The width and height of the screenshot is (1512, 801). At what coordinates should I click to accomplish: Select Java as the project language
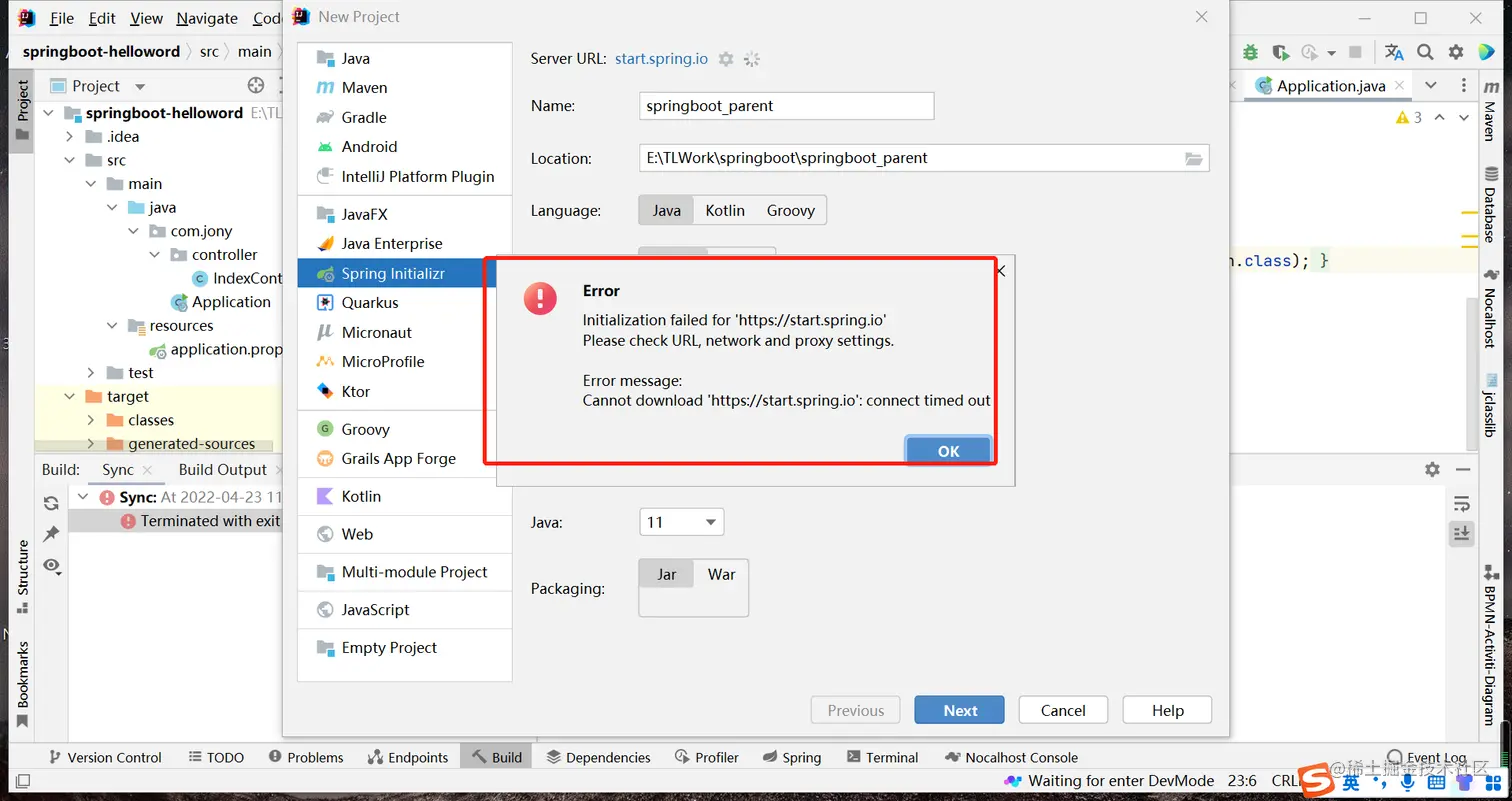click(x=667, y=210)
